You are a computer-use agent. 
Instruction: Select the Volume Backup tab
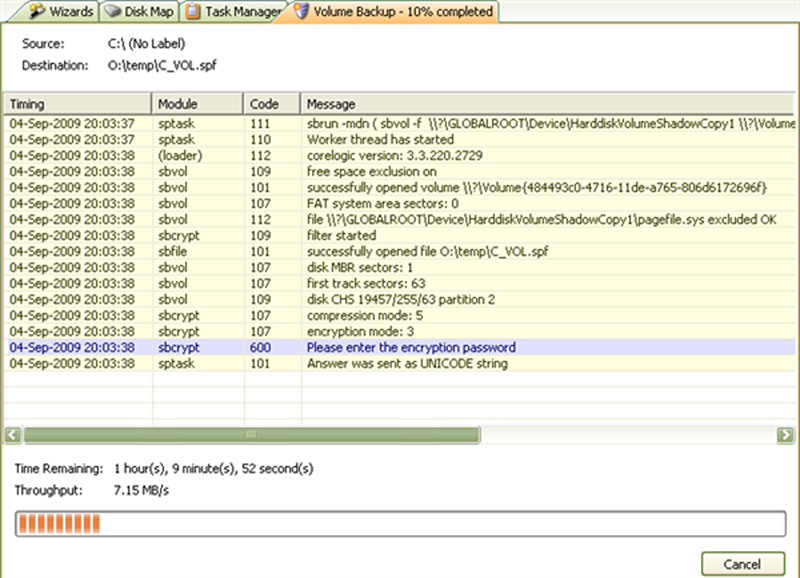coord(402,12)
